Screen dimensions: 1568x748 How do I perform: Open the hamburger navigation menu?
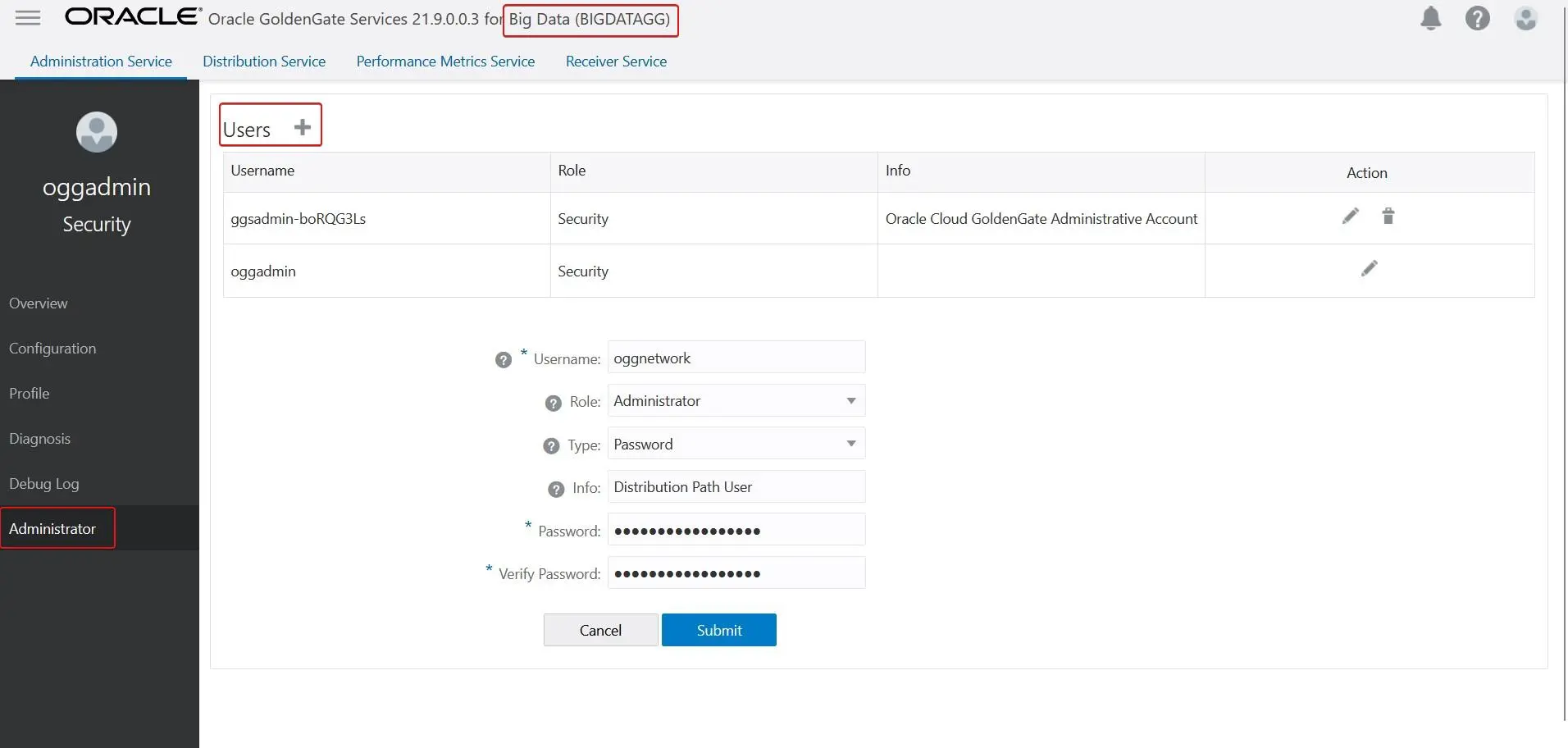pyautogui.click(x=28, y=18)
